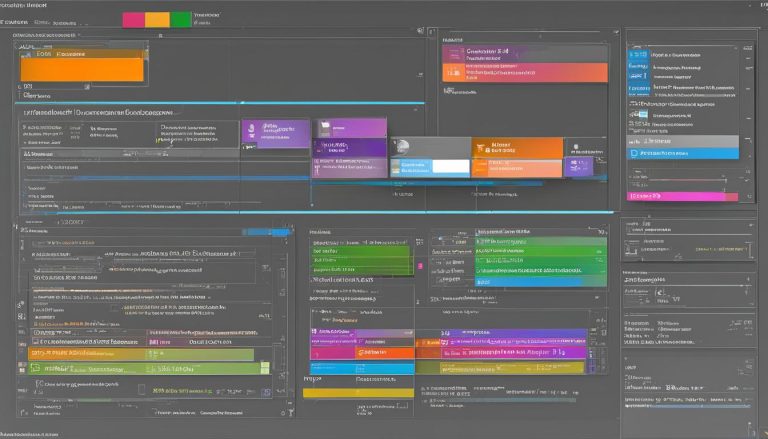Select the round globe icon in the gray block

(x=403, y=146)
